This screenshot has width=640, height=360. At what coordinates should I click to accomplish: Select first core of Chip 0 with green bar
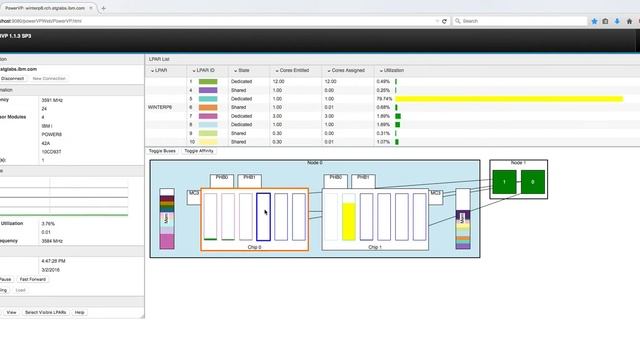pyautogui.click(x=210, y=217)
